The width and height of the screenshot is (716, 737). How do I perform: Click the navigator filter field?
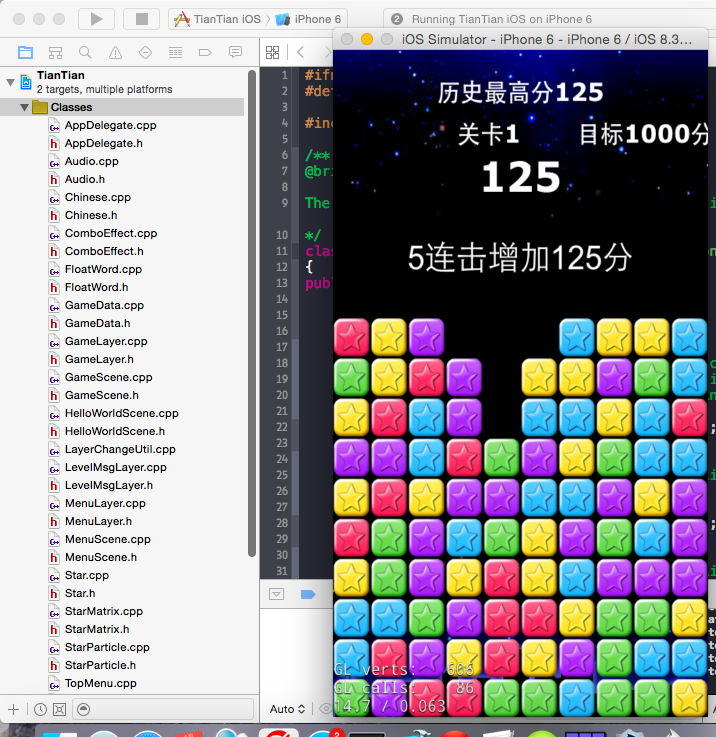coord(163,709)
